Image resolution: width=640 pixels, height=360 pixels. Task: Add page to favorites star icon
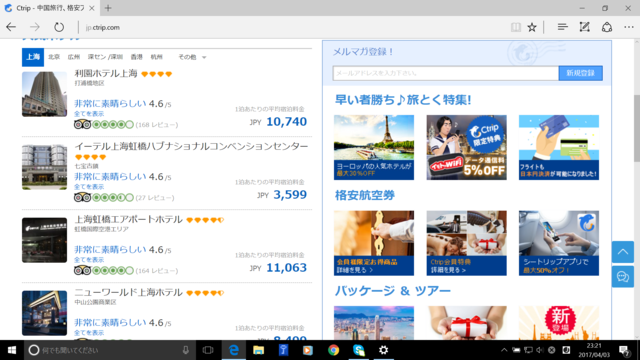click(532, 27)
